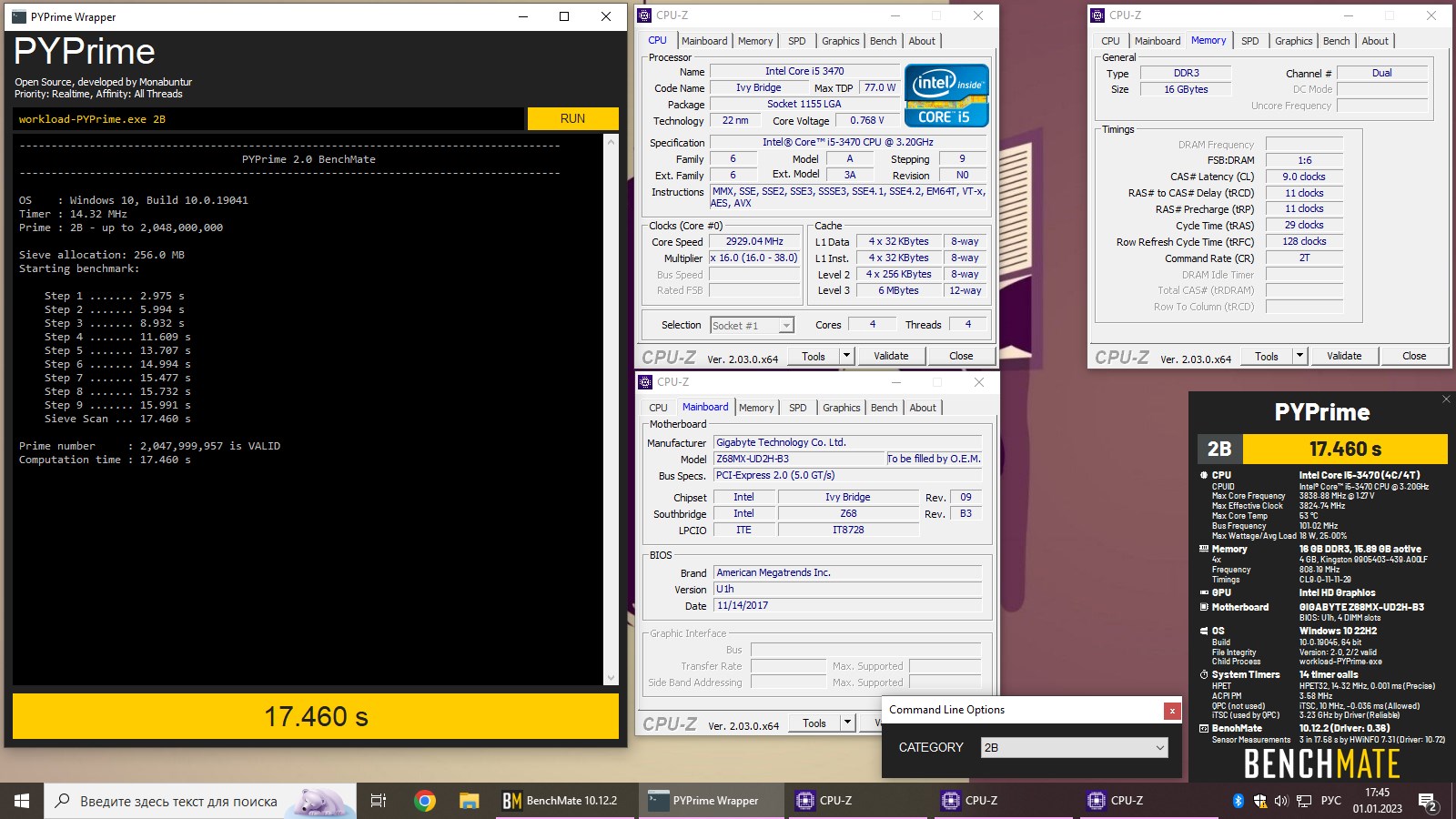Open the Tools dropdown arrow in CPU window
This screenshot has width=1456, height=819.
click(x=847, y=356)
